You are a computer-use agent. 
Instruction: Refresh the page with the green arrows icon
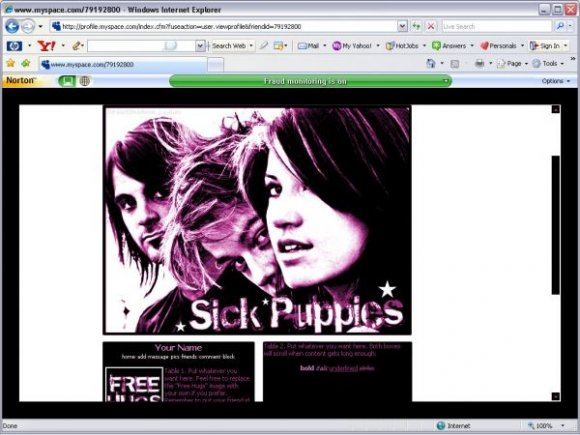417,26
